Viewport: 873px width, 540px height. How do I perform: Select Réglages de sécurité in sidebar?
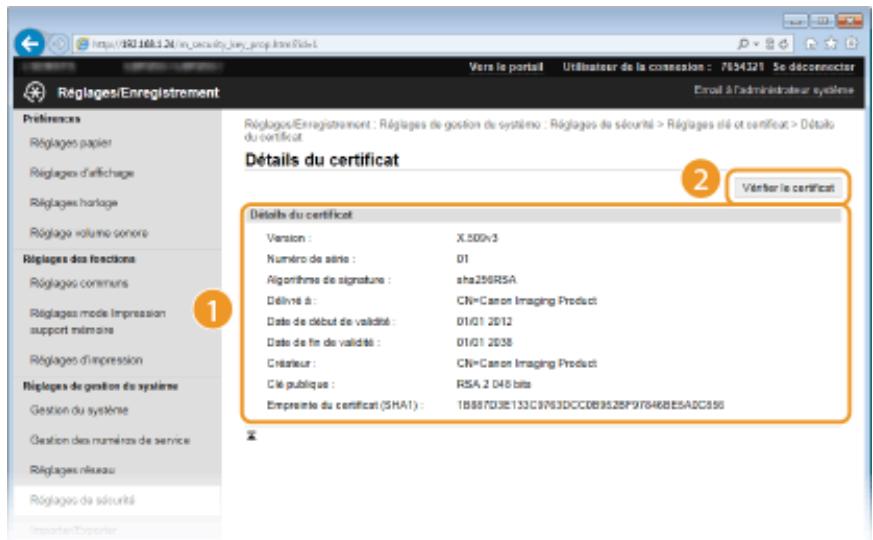82,500
